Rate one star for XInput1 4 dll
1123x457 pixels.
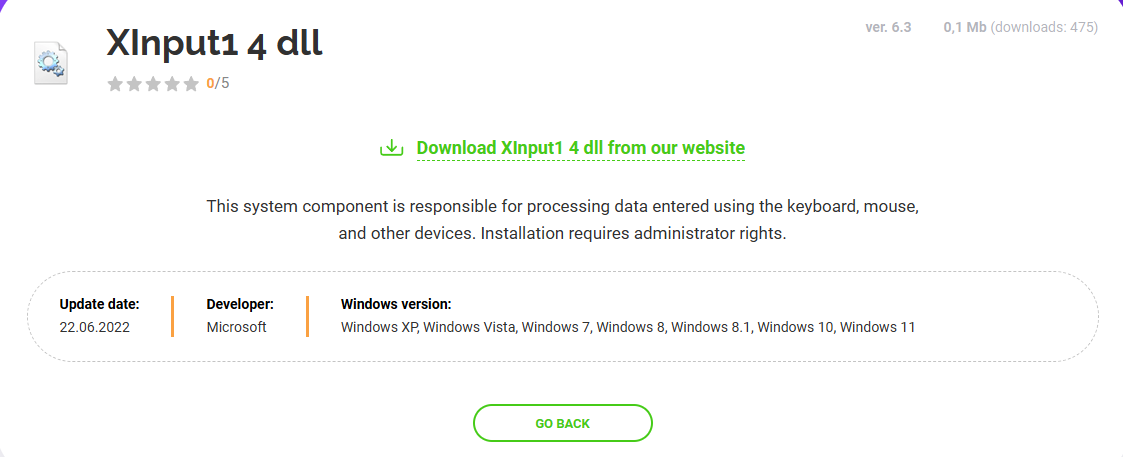(115, 84)
